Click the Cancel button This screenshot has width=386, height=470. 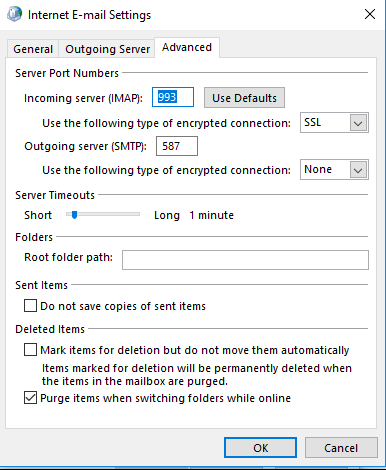coord(341,448)
